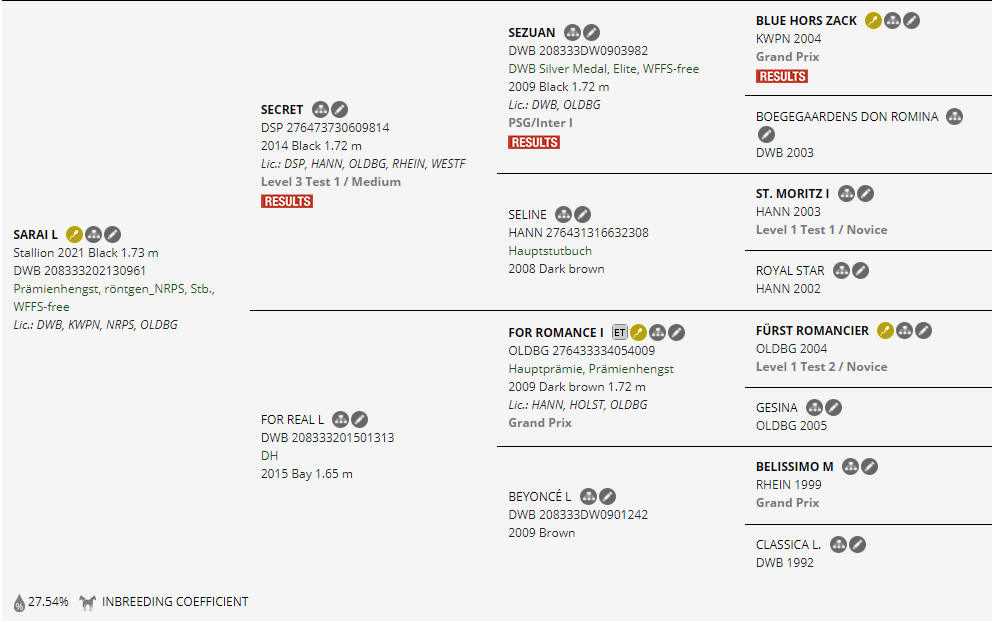This screenshot has height=621, width=999.
Task: Open the SELINE horse name link
Action: [x=527, y=214]
